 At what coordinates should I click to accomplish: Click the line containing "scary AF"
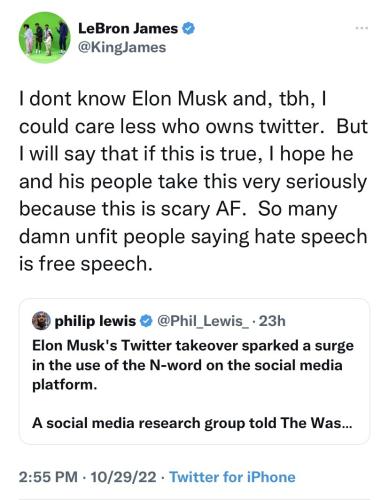tap(178, 209)
